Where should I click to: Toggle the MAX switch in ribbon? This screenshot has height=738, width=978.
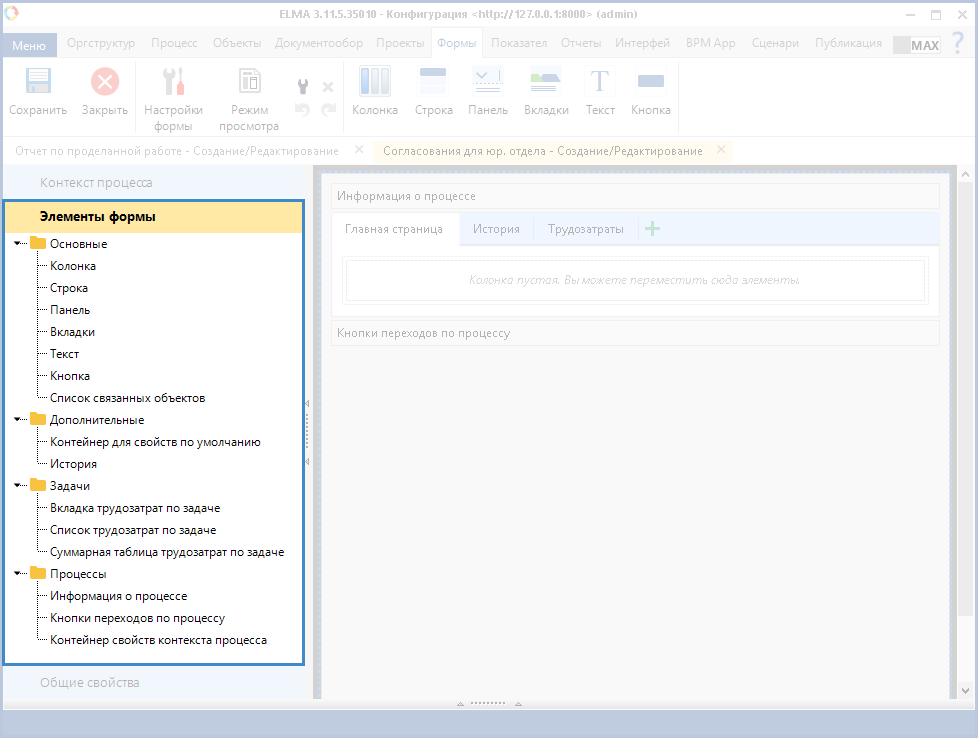tap(916, 45)
